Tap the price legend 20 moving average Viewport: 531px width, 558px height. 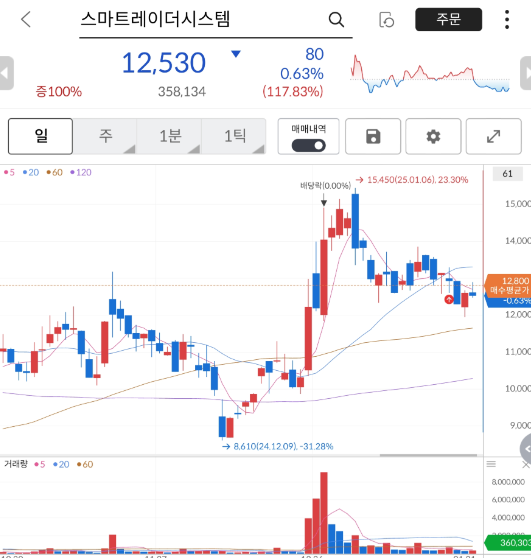[31, 173]
